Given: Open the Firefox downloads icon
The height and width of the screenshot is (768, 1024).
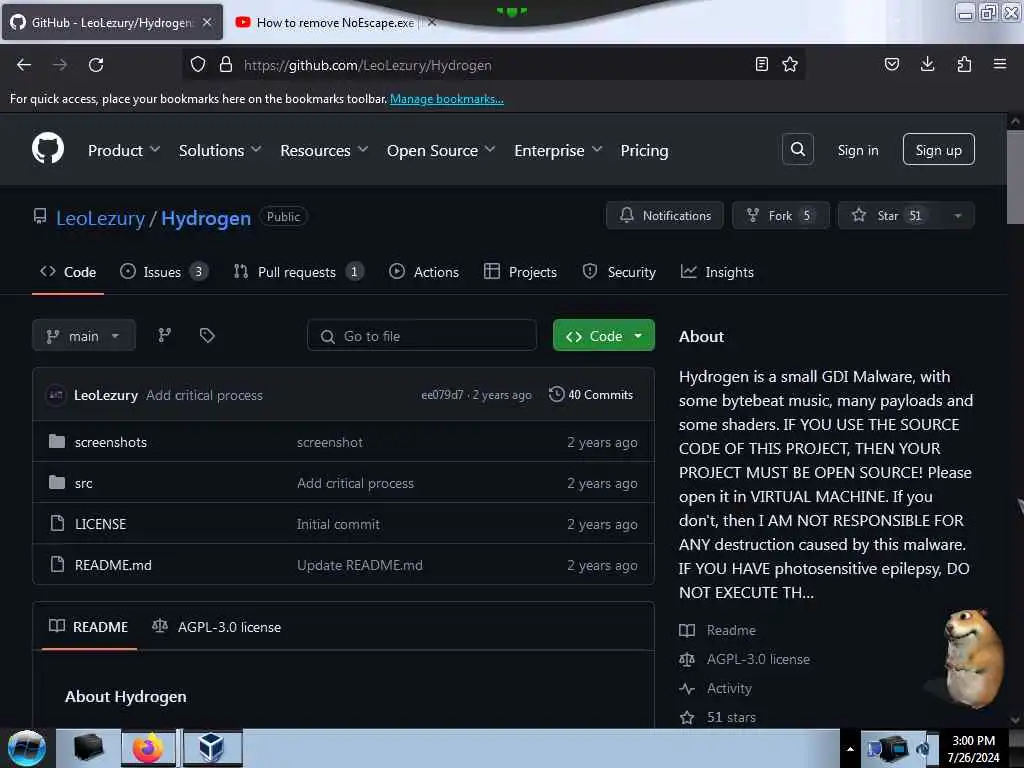Looking at the screenshot, I should pyautogui.click(x=927, y=64).
